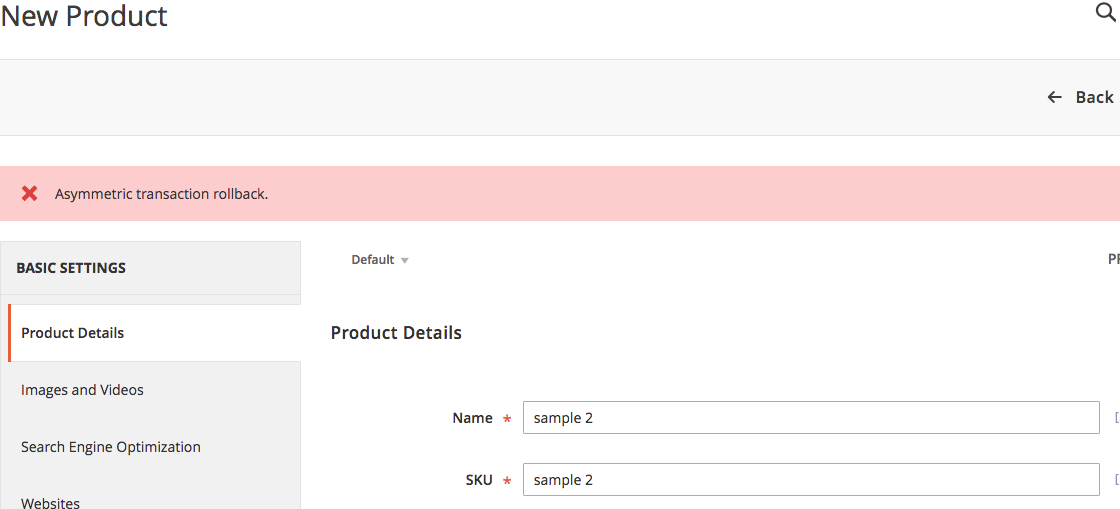
Task: Click the small arrow next to Default
Action: click(404, 261)
